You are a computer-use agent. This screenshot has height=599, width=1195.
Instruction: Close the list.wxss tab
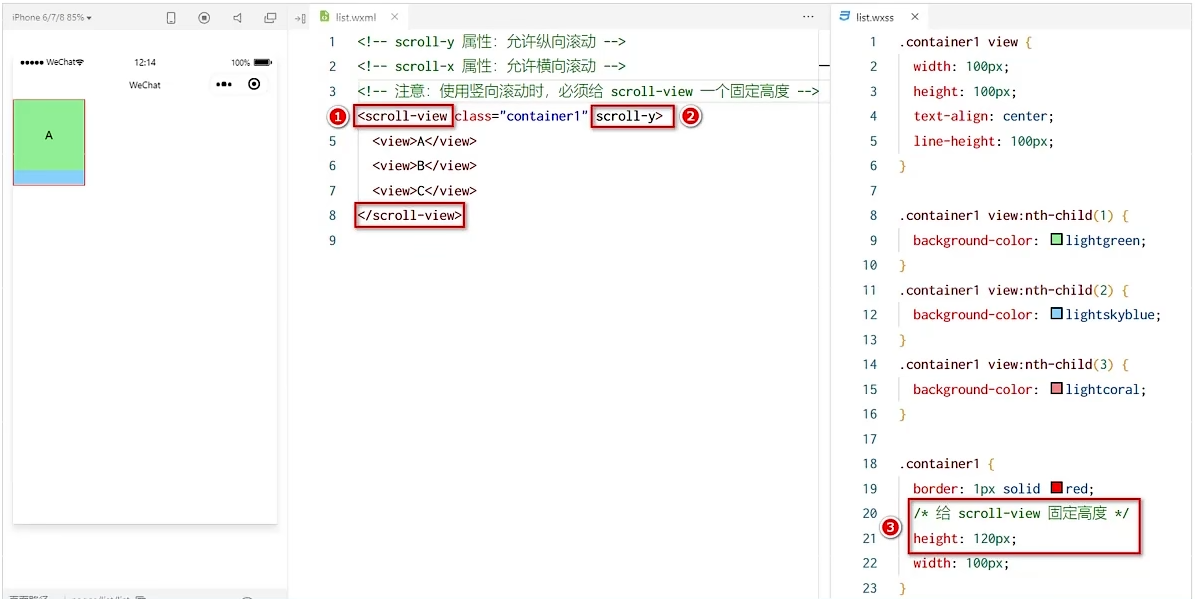(915, 17)
